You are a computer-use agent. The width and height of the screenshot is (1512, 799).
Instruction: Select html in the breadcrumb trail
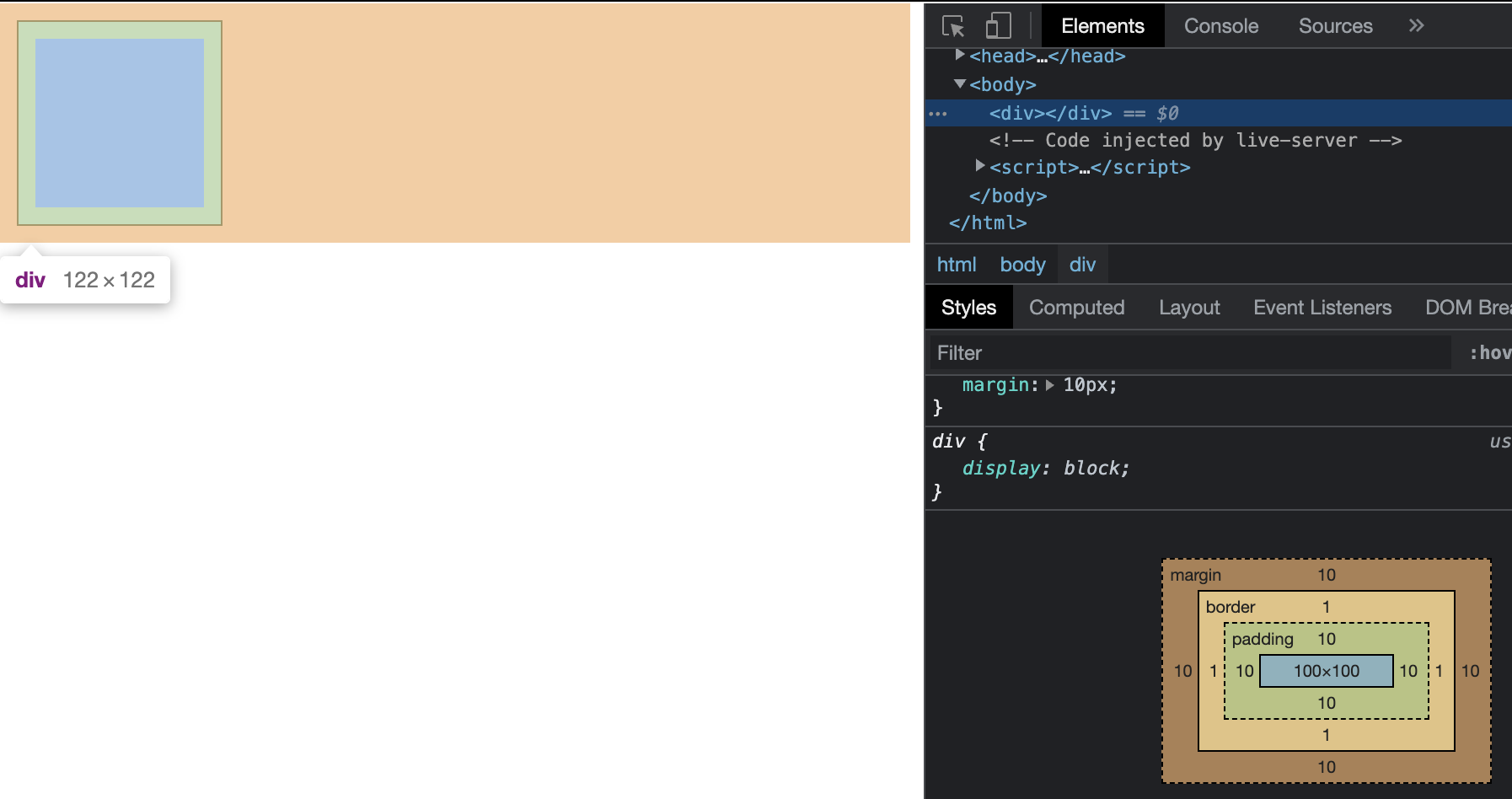[x=957, y=265]
